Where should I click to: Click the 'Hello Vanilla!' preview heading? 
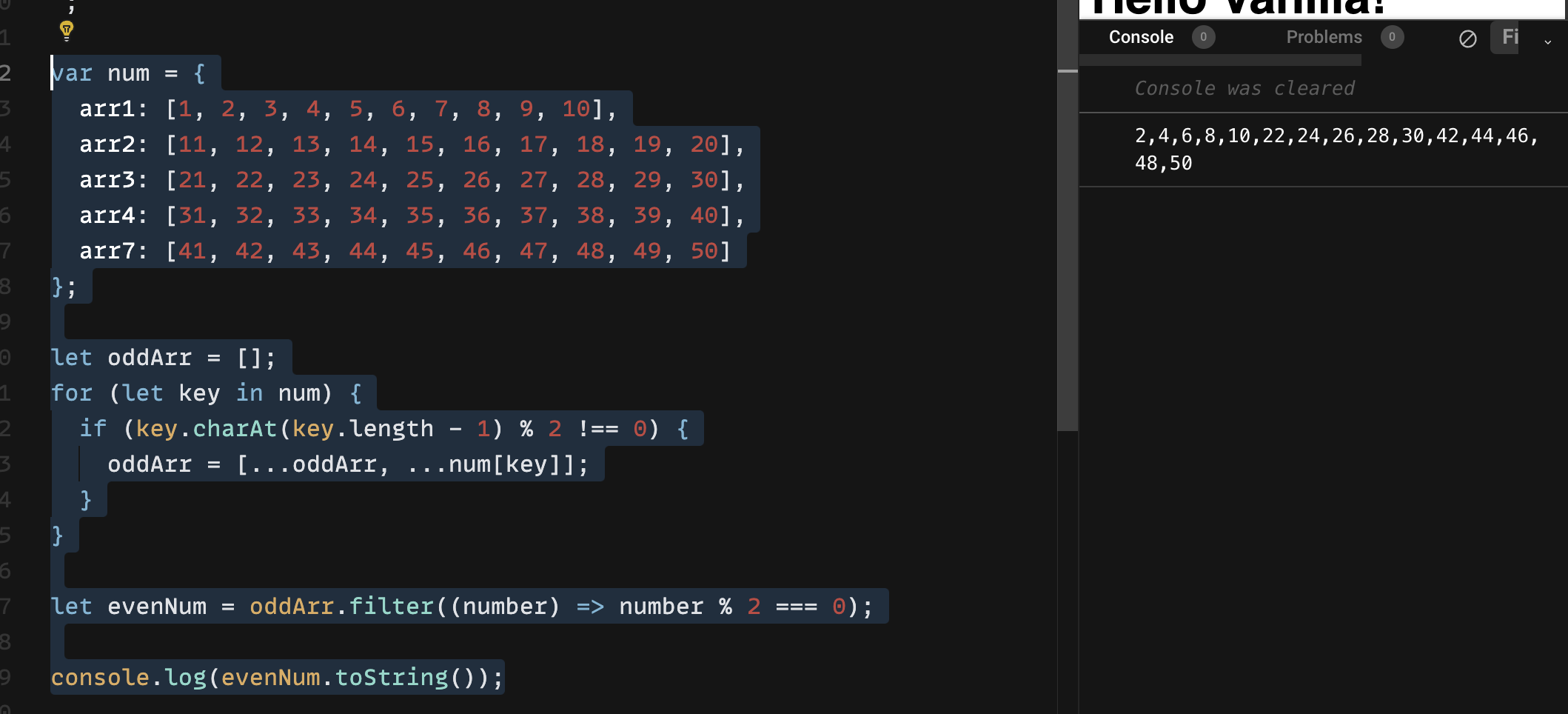tap(1238, 7)
